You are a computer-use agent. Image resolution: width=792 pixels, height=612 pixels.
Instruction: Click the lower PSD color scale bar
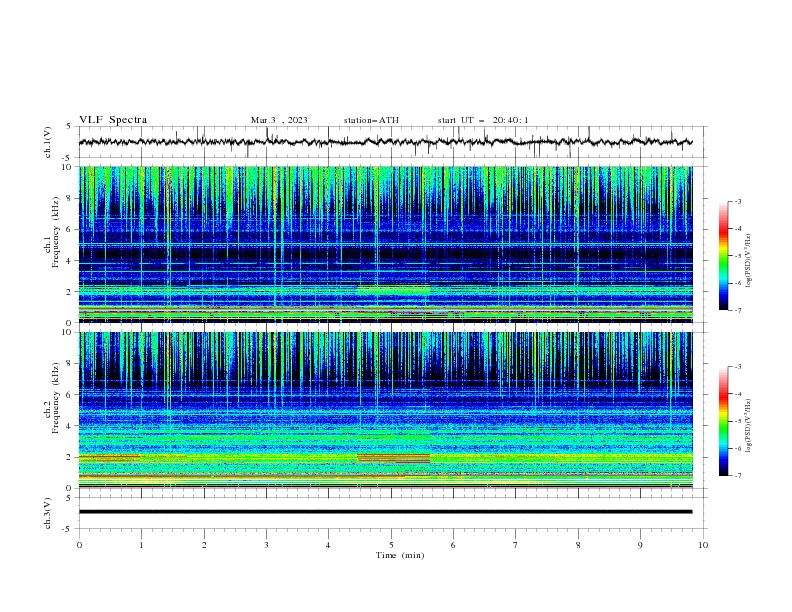[x=723, y=421]
